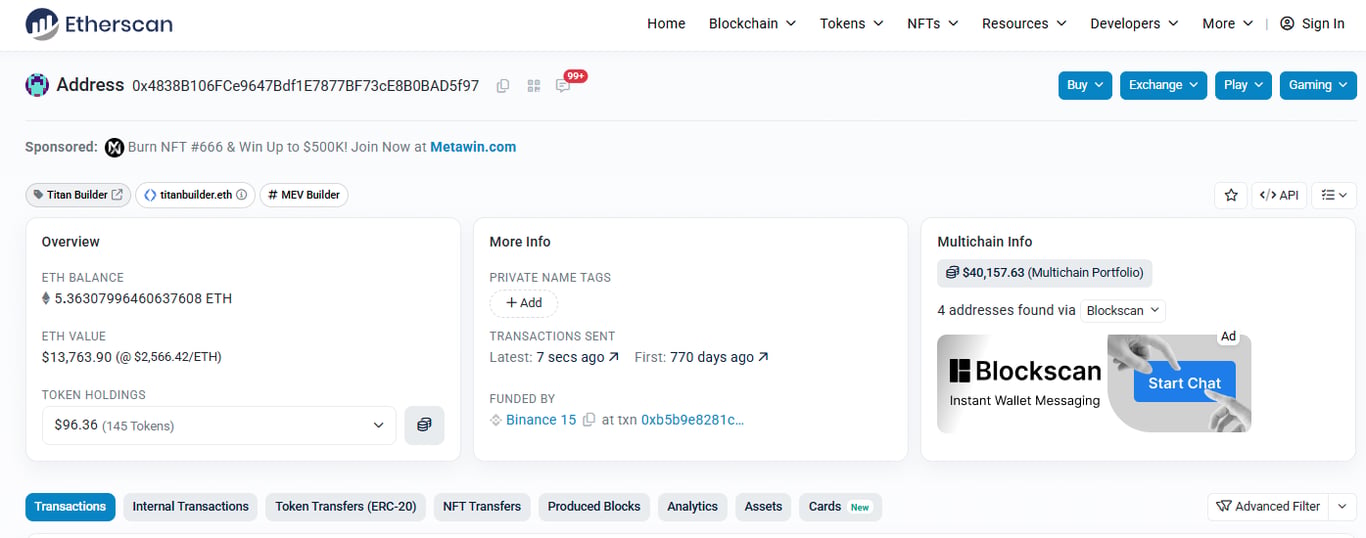
Task: Click the Metawin sponsor logo icon
Action: pos(114,147)
